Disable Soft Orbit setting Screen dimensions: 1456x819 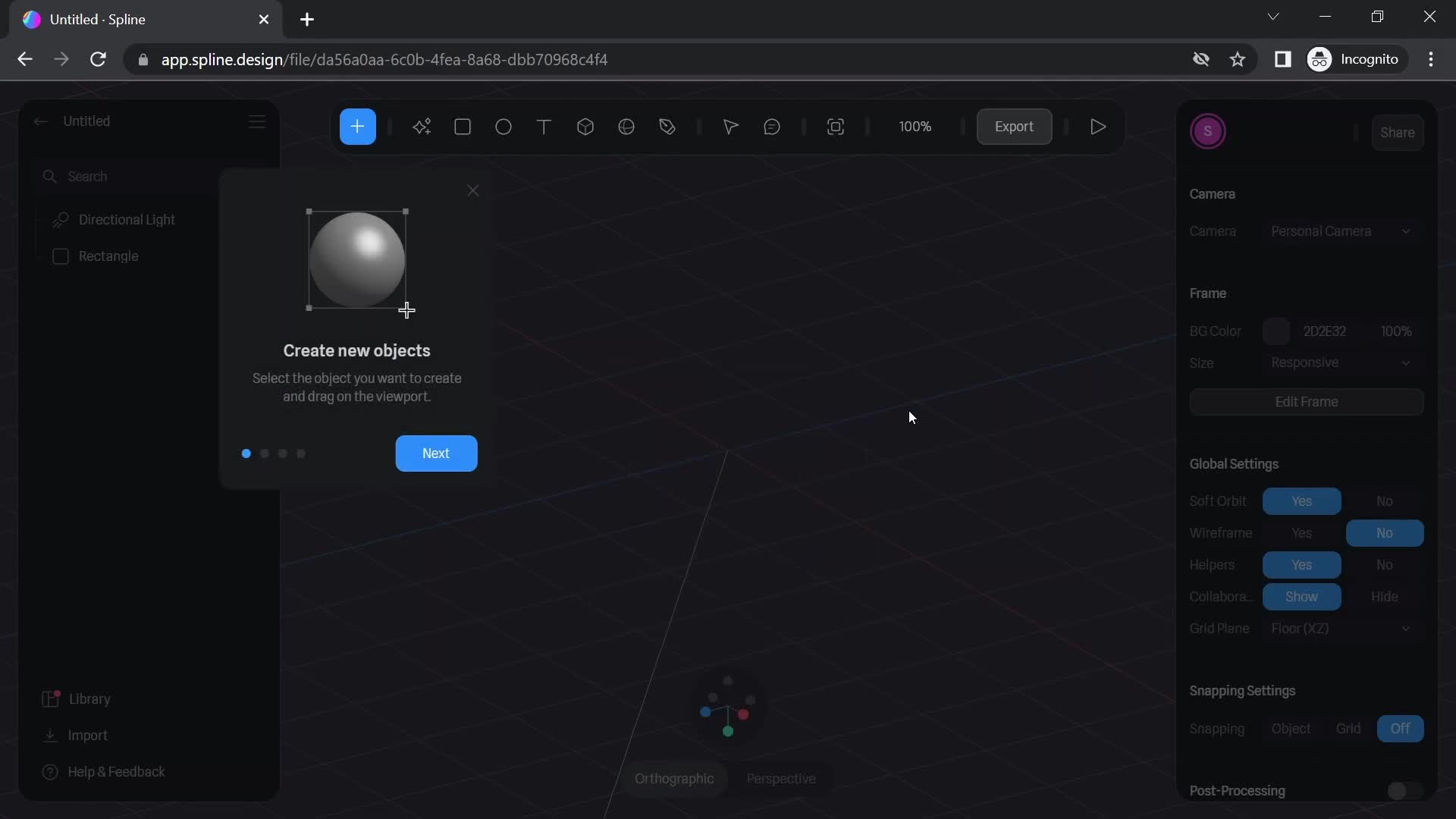(x=1384, y=501)
